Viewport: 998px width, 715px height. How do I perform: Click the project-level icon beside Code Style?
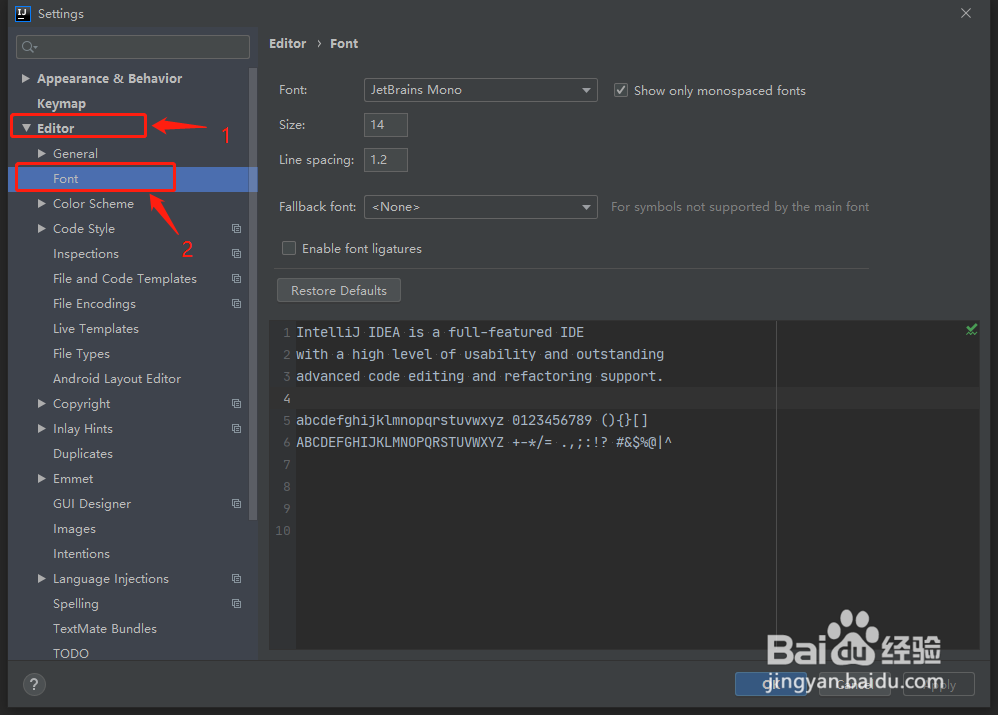click(x=237, y=229)
